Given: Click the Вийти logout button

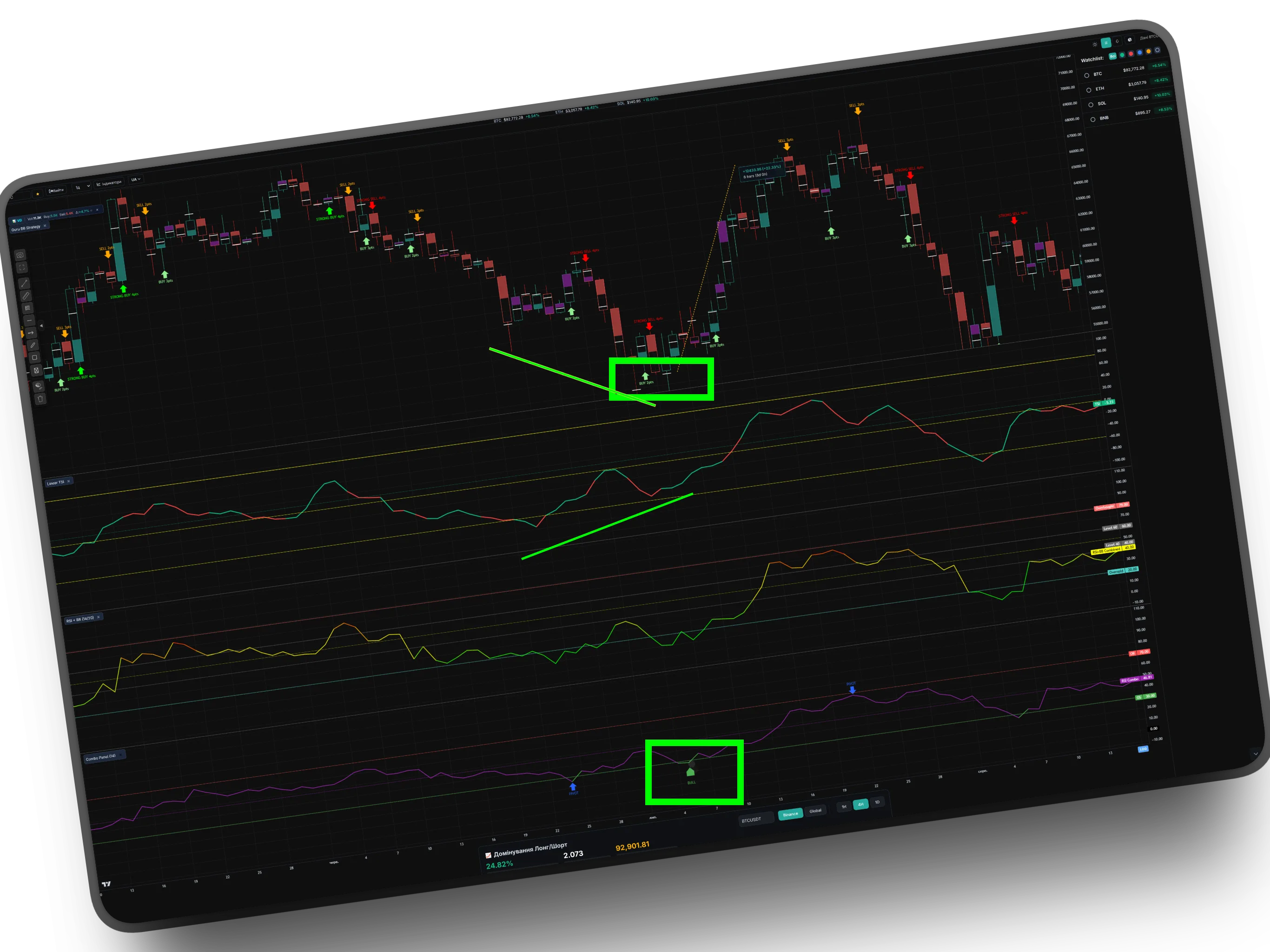Looking at the screenshot, I should pos(56,191).
